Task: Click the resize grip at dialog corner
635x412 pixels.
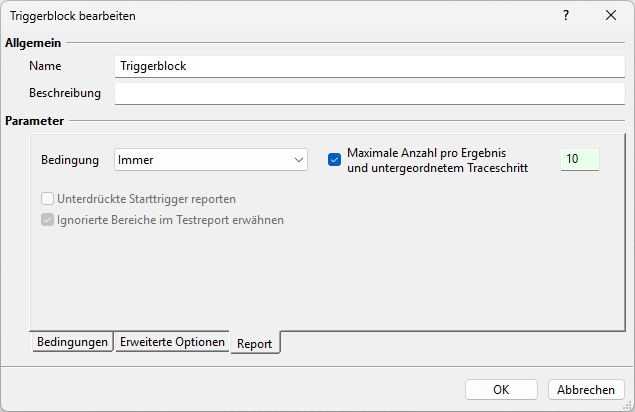Action: point(627,405)
